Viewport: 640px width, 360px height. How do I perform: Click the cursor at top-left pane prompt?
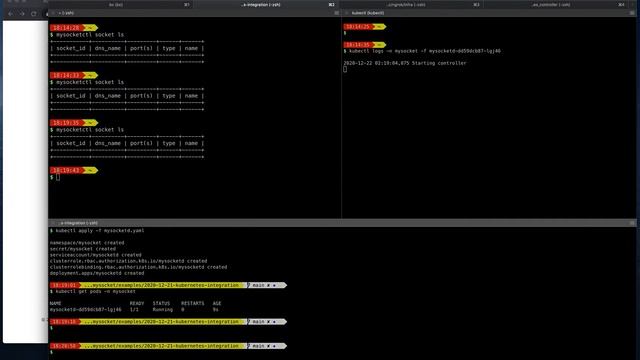coord(58,177)
